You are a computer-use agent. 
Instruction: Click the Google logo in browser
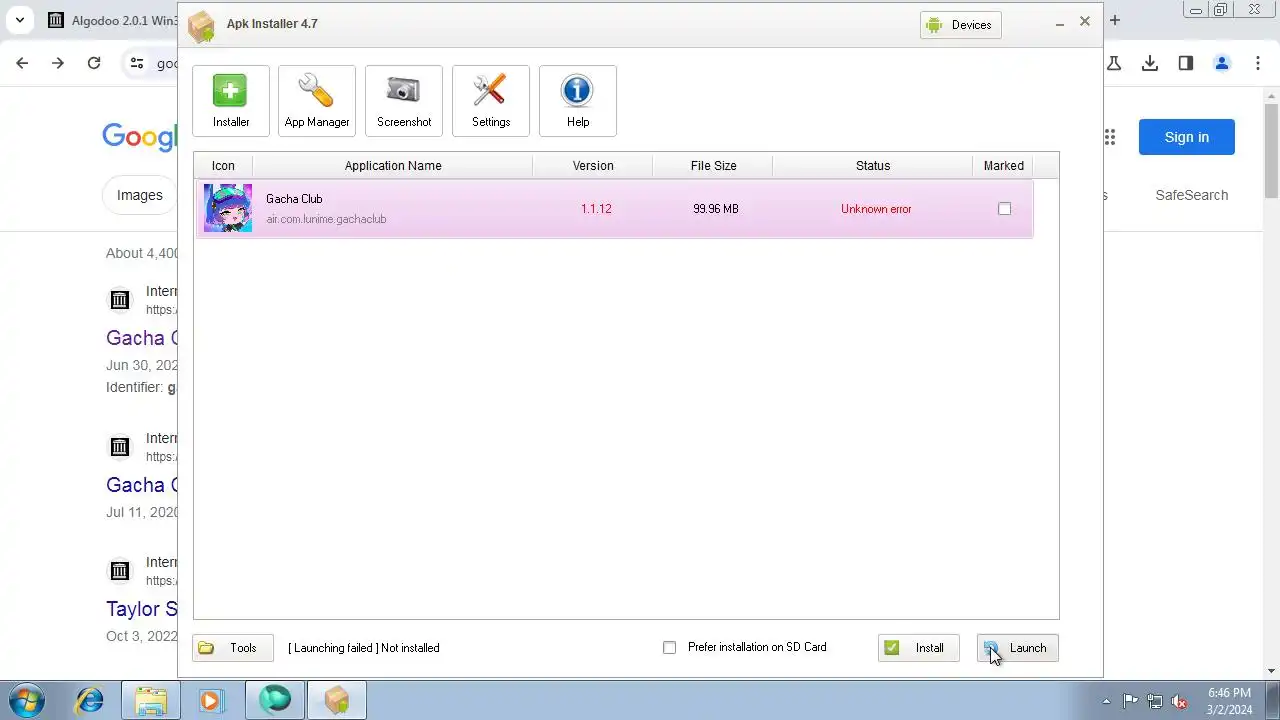tap(140, 137)
